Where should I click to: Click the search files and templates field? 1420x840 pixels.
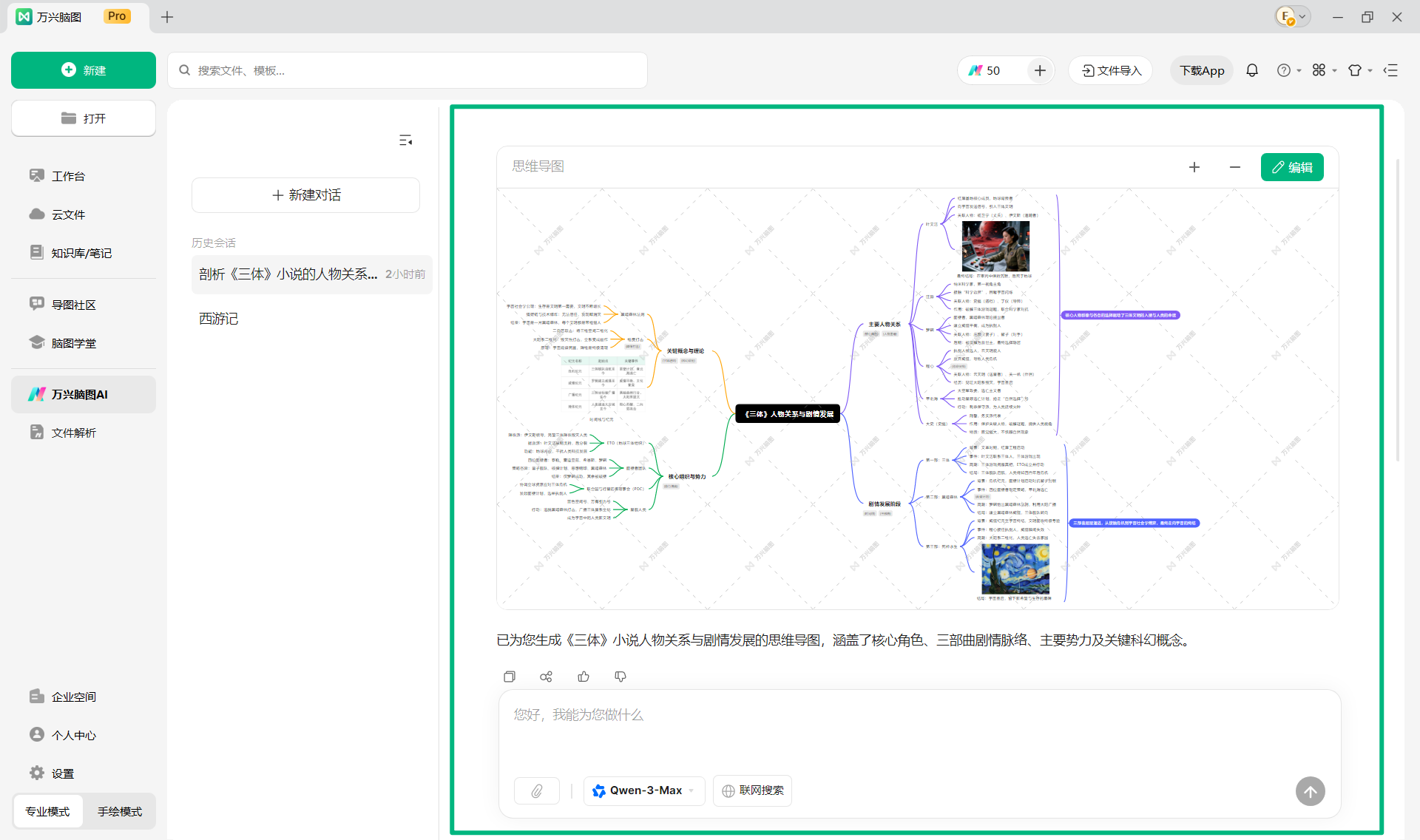point(408,70)
